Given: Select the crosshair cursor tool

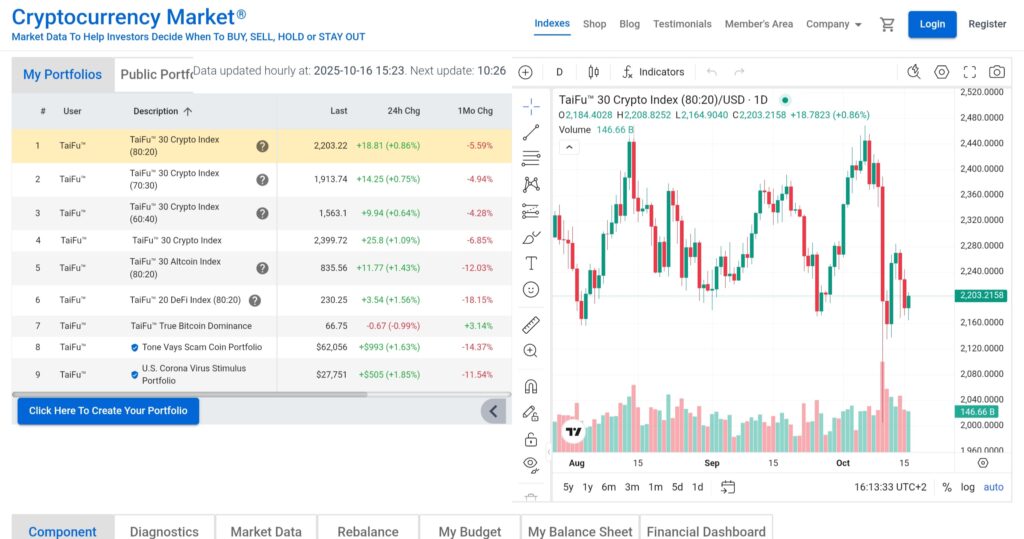Looking at the screenshot, I should pyautogui.click(x=531, y=106).
